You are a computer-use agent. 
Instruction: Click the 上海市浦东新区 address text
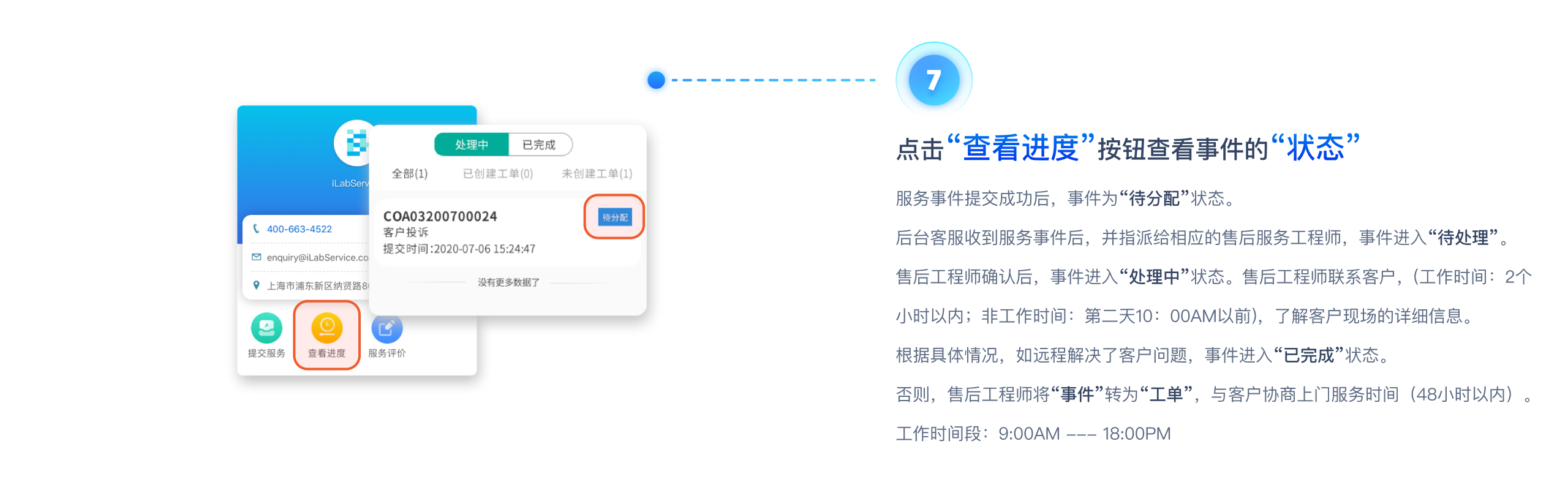click(317, 286)
